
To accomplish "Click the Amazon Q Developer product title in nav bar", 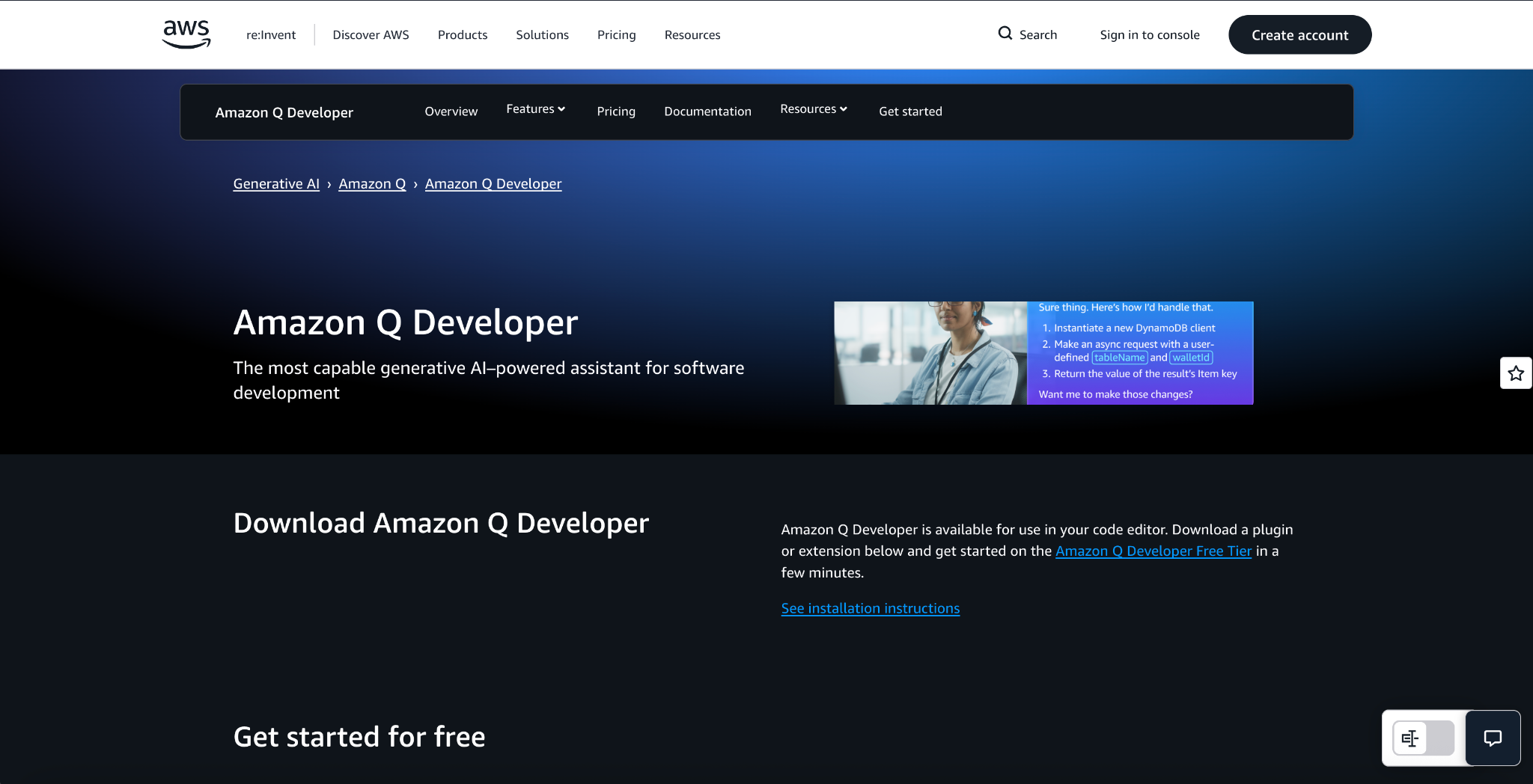I will [284, 112].
